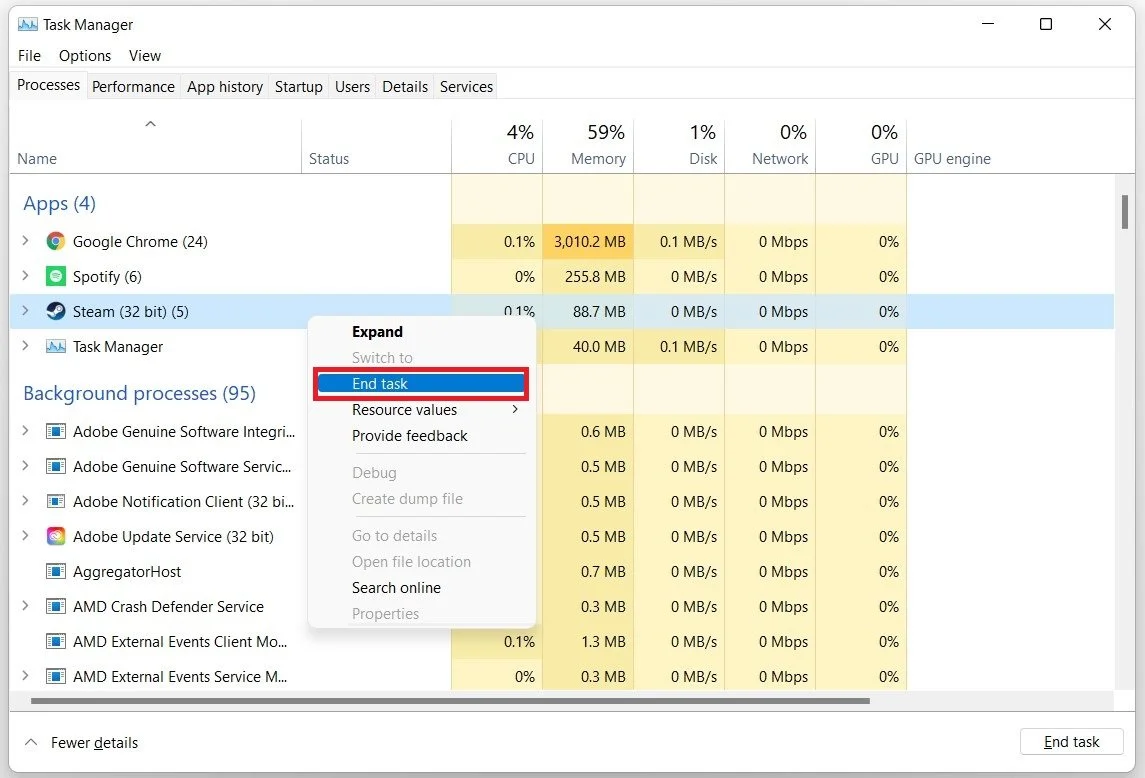Click the Adobe Genuine Software Integrity icon

pos(55,431)
